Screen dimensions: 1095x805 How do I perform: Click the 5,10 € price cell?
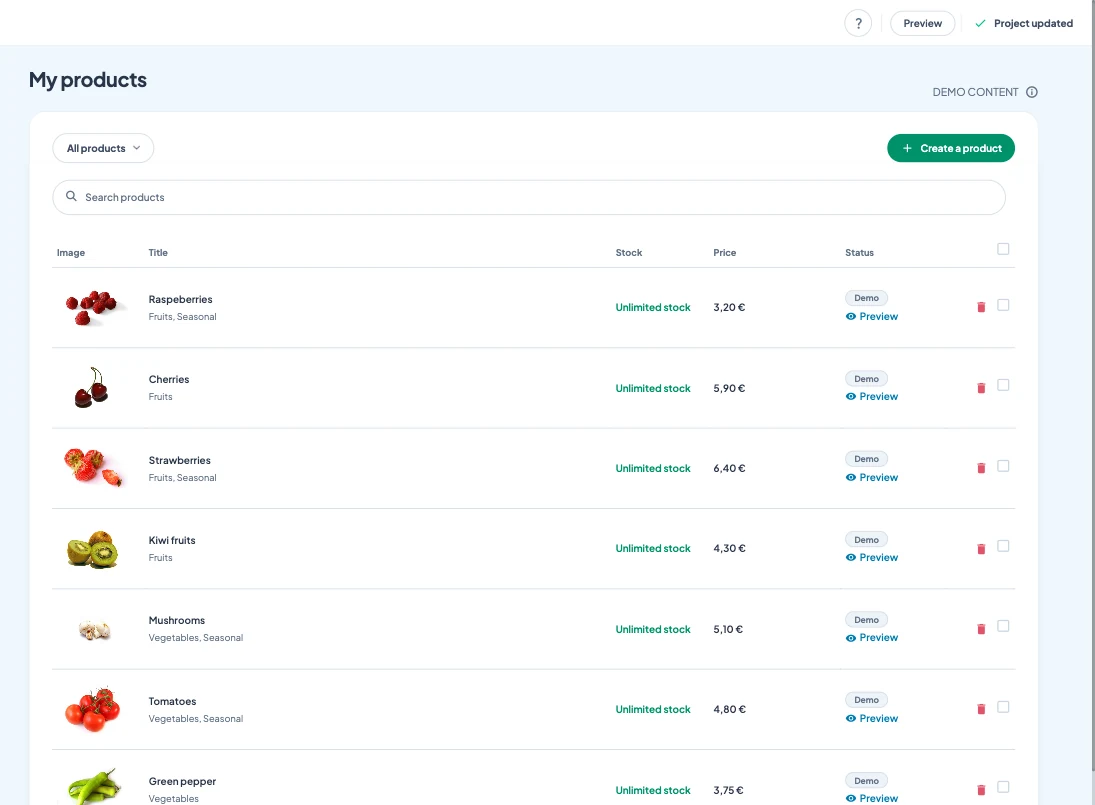coord(728,629)
